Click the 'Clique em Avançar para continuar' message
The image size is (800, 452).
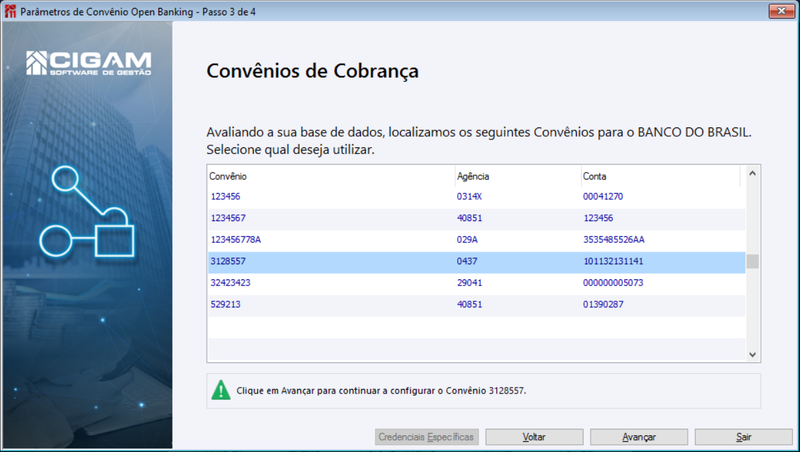[x=381, y=391]
